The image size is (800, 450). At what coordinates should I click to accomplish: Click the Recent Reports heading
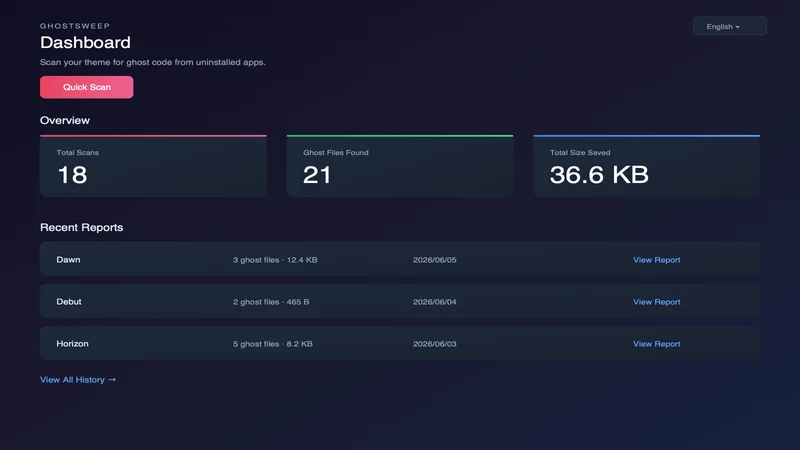[82, 228]
